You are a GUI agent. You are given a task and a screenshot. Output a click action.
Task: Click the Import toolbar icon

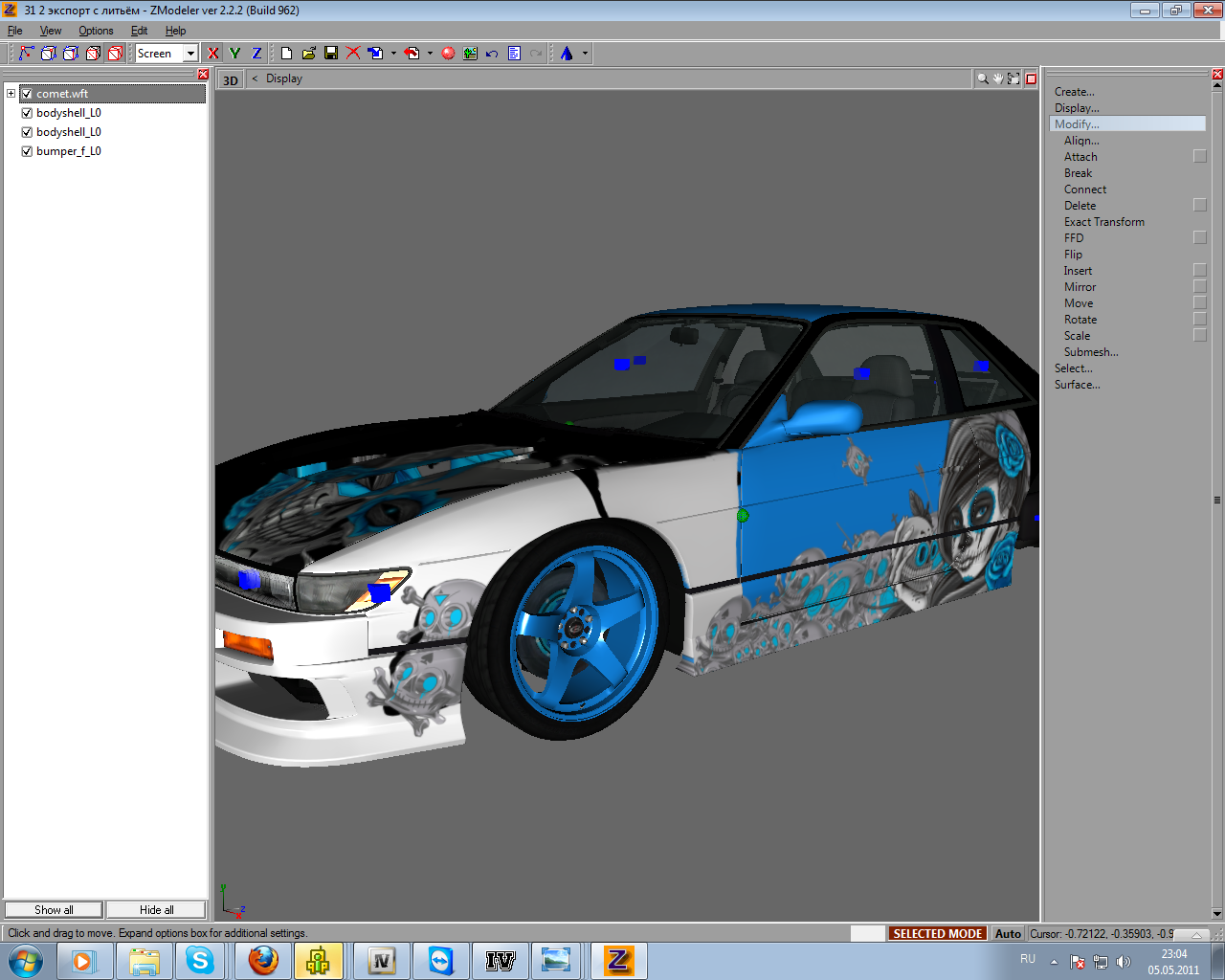(x=376, y=54)
